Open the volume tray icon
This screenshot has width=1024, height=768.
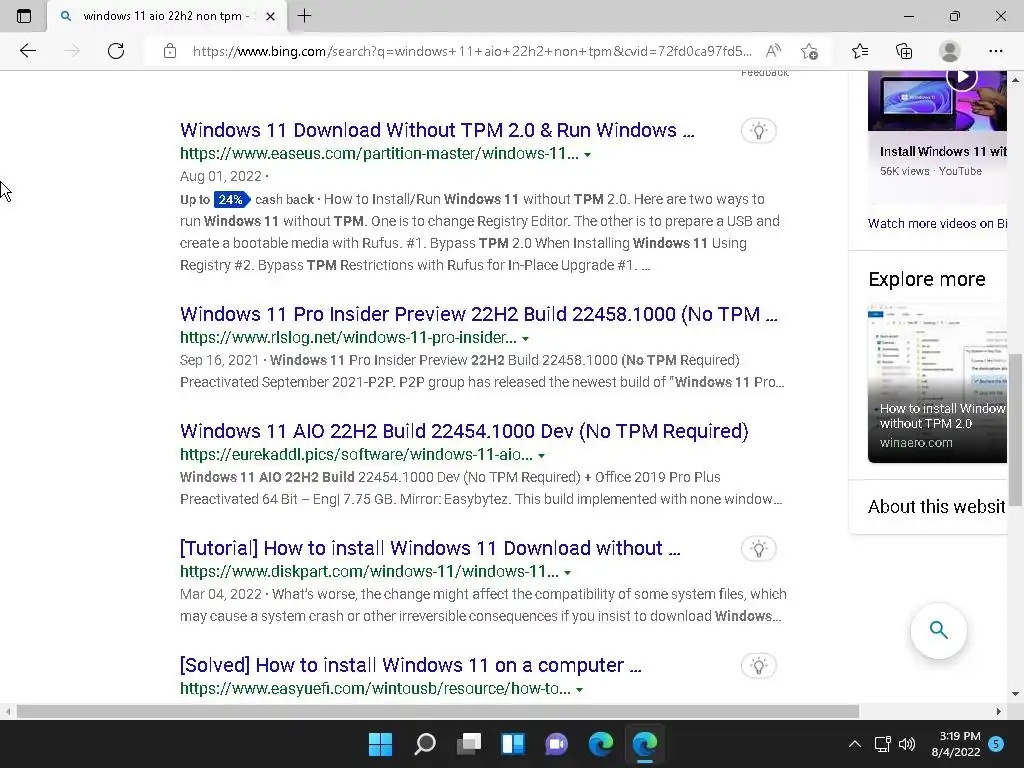906,744
